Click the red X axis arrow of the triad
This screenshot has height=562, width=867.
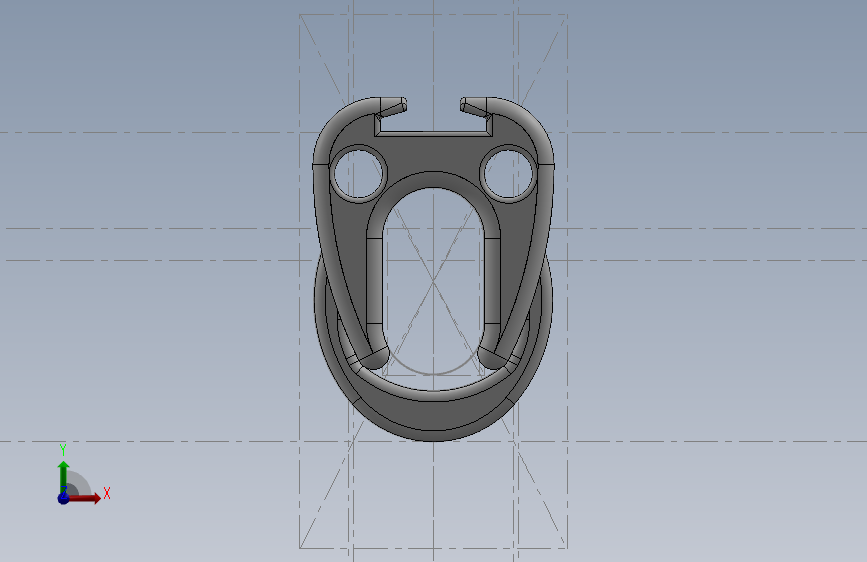coord(84,498)
